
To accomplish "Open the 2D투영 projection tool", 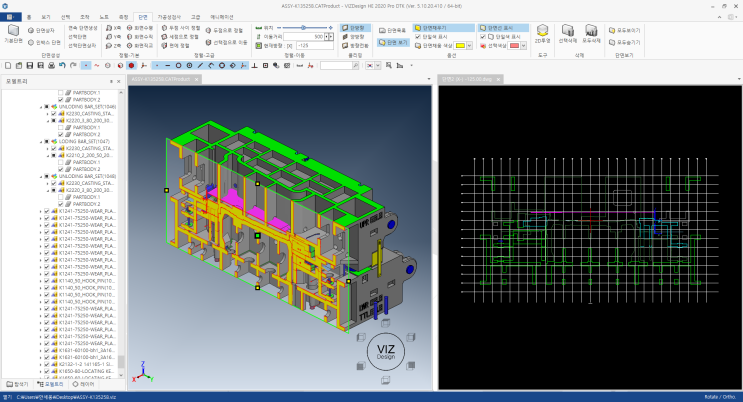I will tap(542, 34).
